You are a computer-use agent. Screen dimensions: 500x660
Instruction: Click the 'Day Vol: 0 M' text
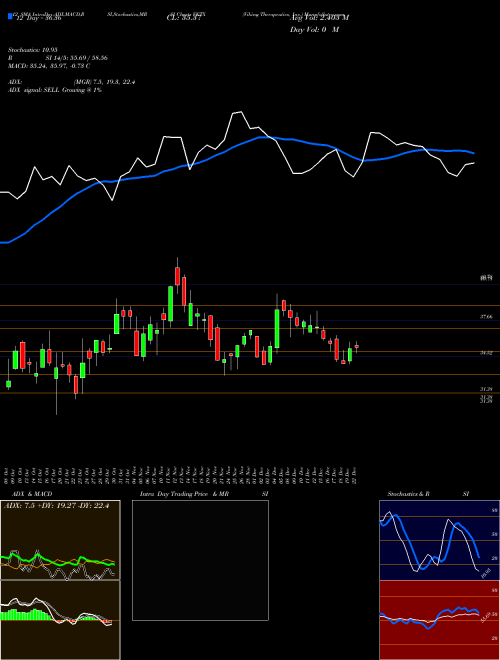(314, 30)
